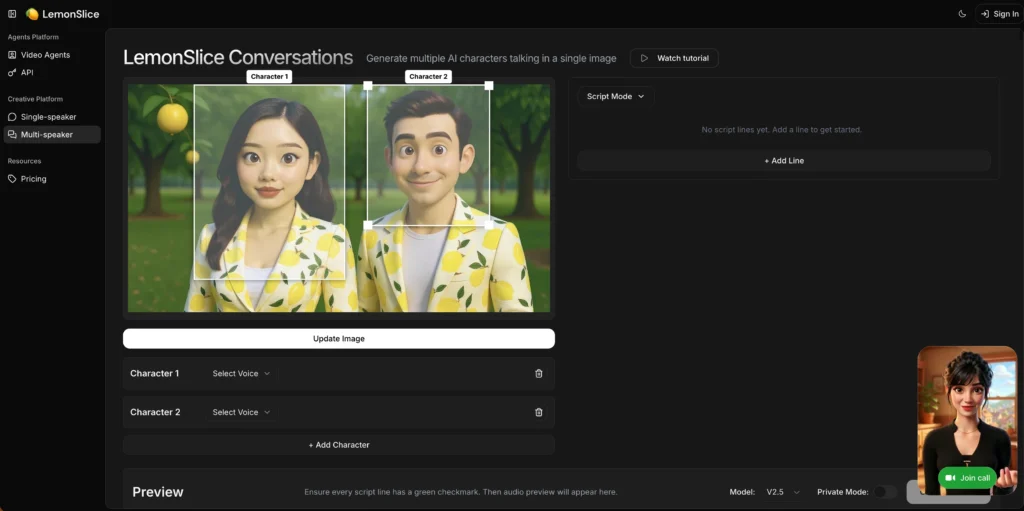Click "No script lines yet" message
The height and width of the screenshot is (511, 1024).
(782, 130)
